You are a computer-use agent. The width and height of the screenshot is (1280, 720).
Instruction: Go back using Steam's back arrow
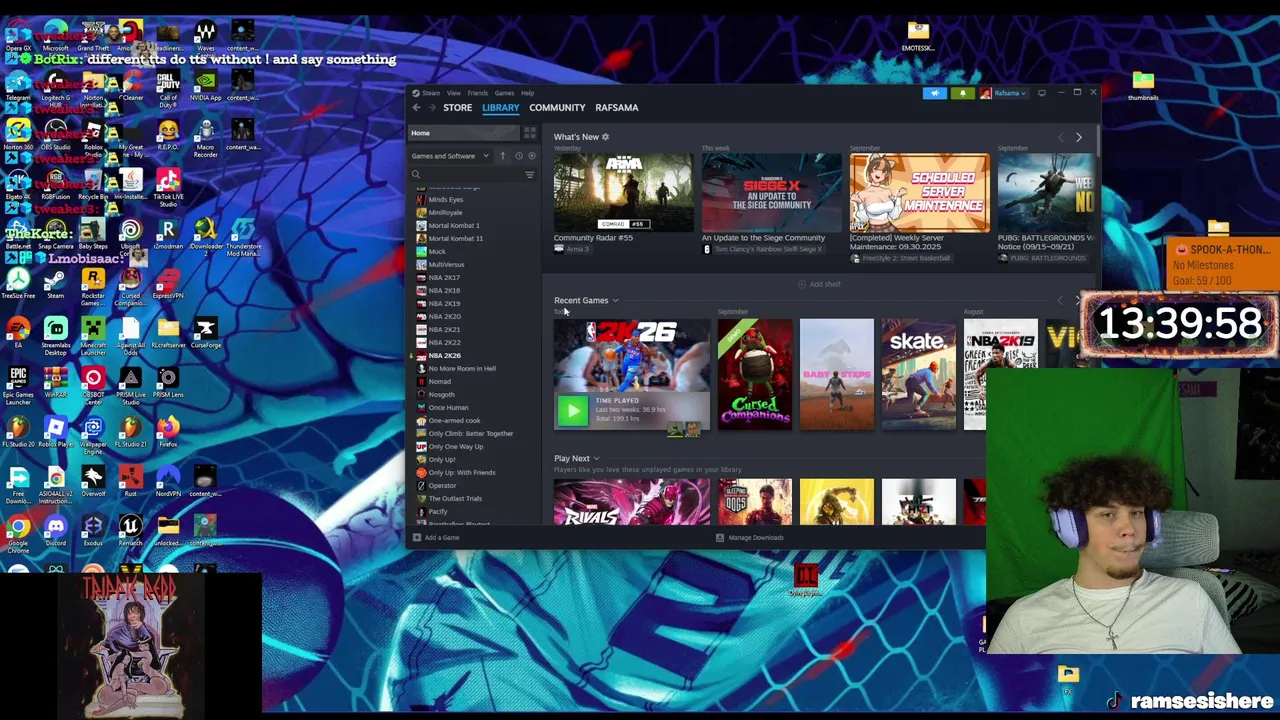click(x=417, y=108)
